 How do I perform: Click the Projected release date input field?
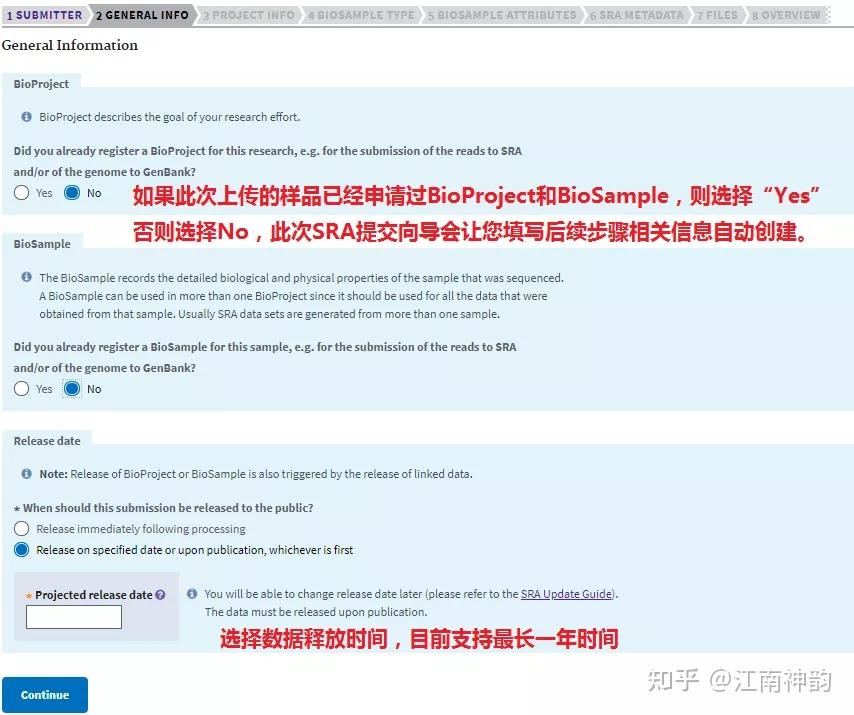tap(73, 617)
